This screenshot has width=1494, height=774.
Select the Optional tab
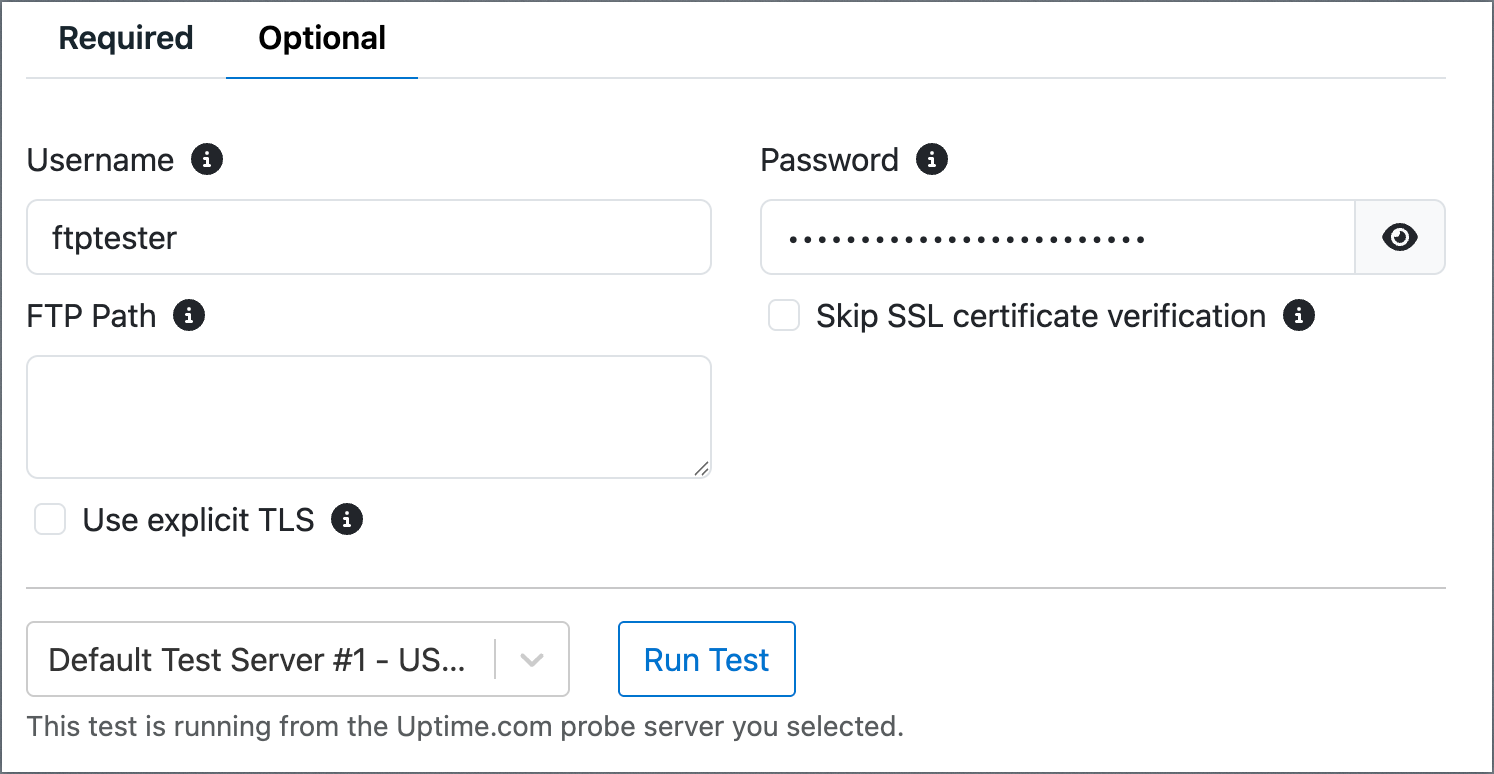(322, 38)
